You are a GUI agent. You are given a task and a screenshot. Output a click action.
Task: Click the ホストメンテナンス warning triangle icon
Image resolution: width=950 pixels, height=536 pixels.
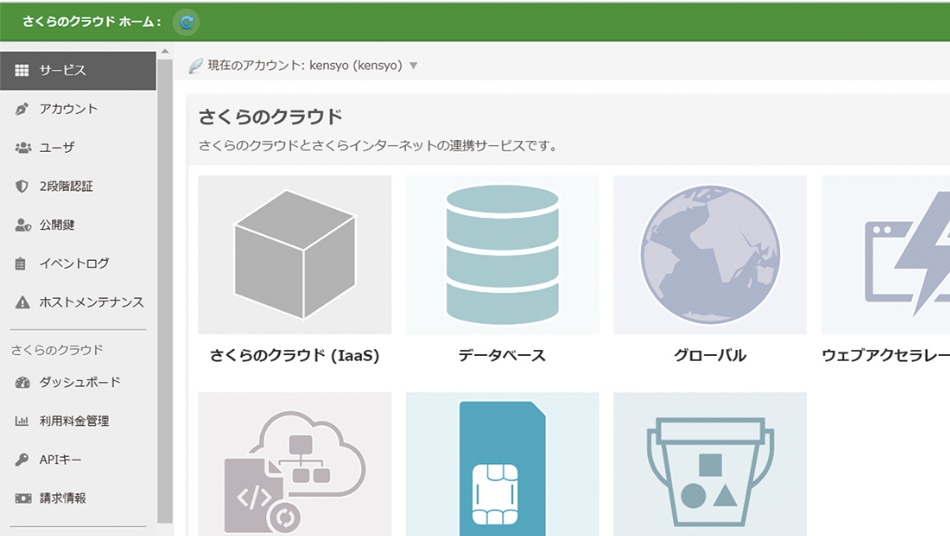(22, 302)
